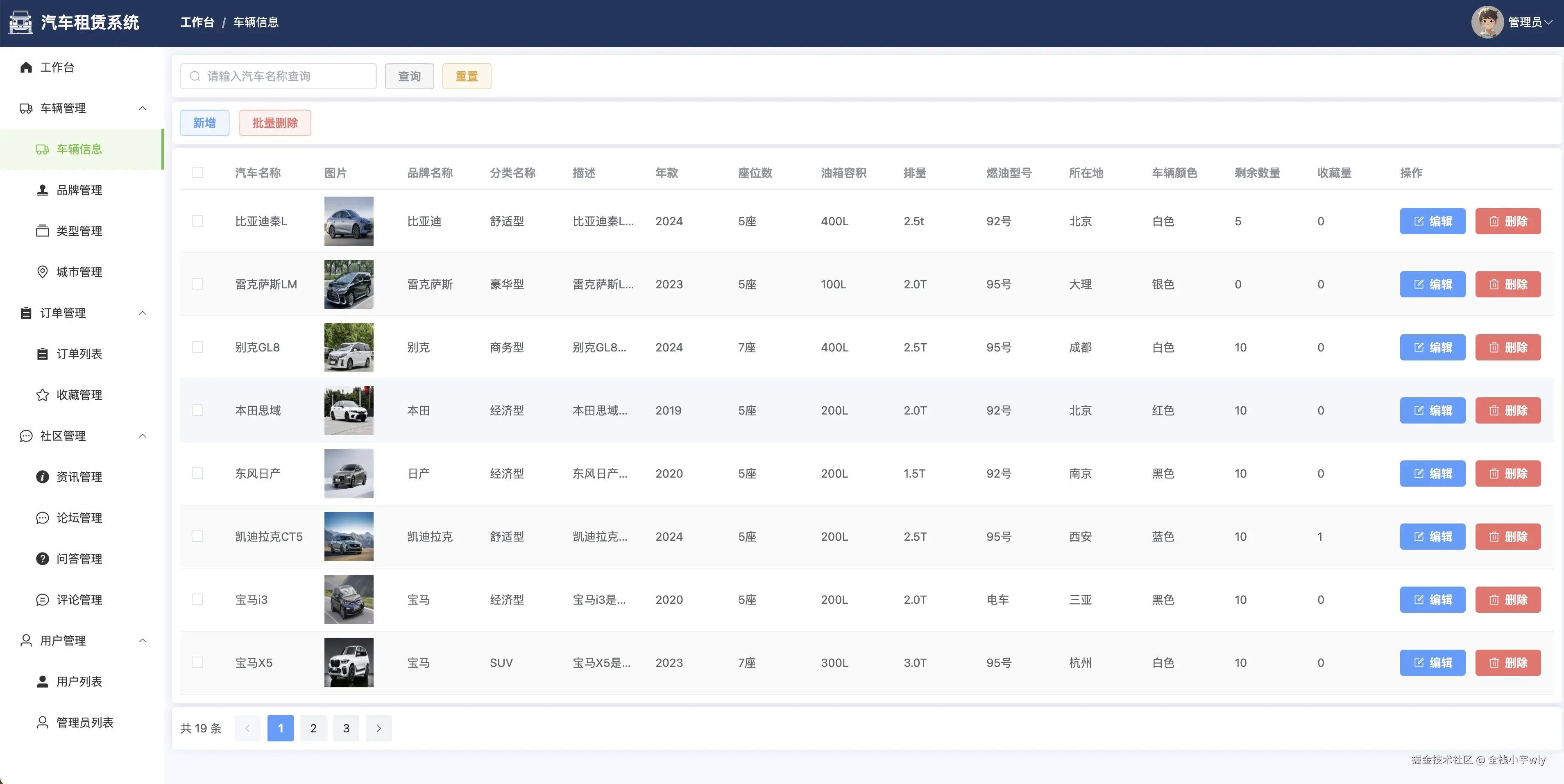Screen dimensions: 1564x784
Task: Go to 用户列表 menu item
Action: coord(79,681)
